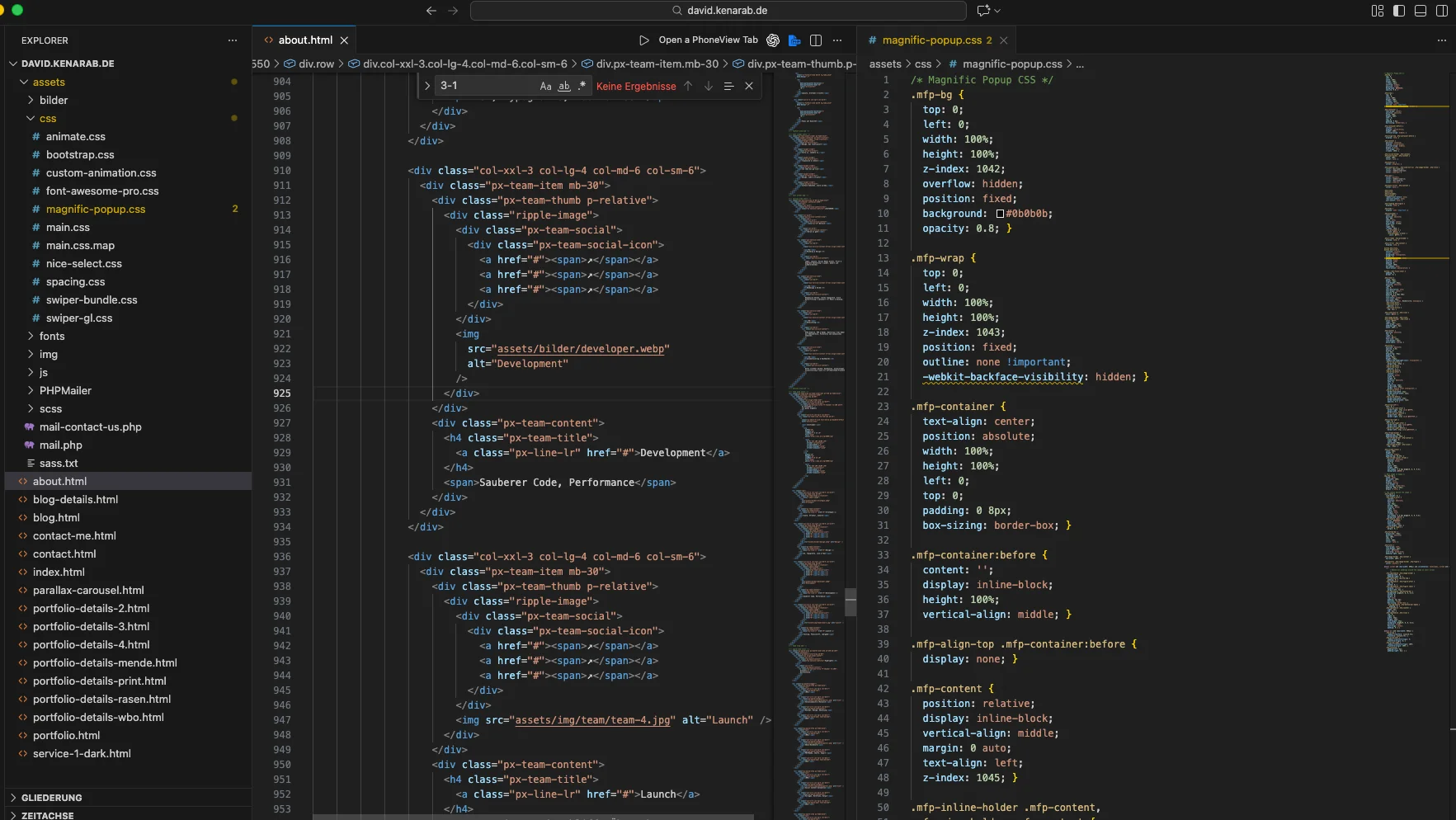Expand the bilder folder
1456x820 pixels.
[x=54, y=101]
